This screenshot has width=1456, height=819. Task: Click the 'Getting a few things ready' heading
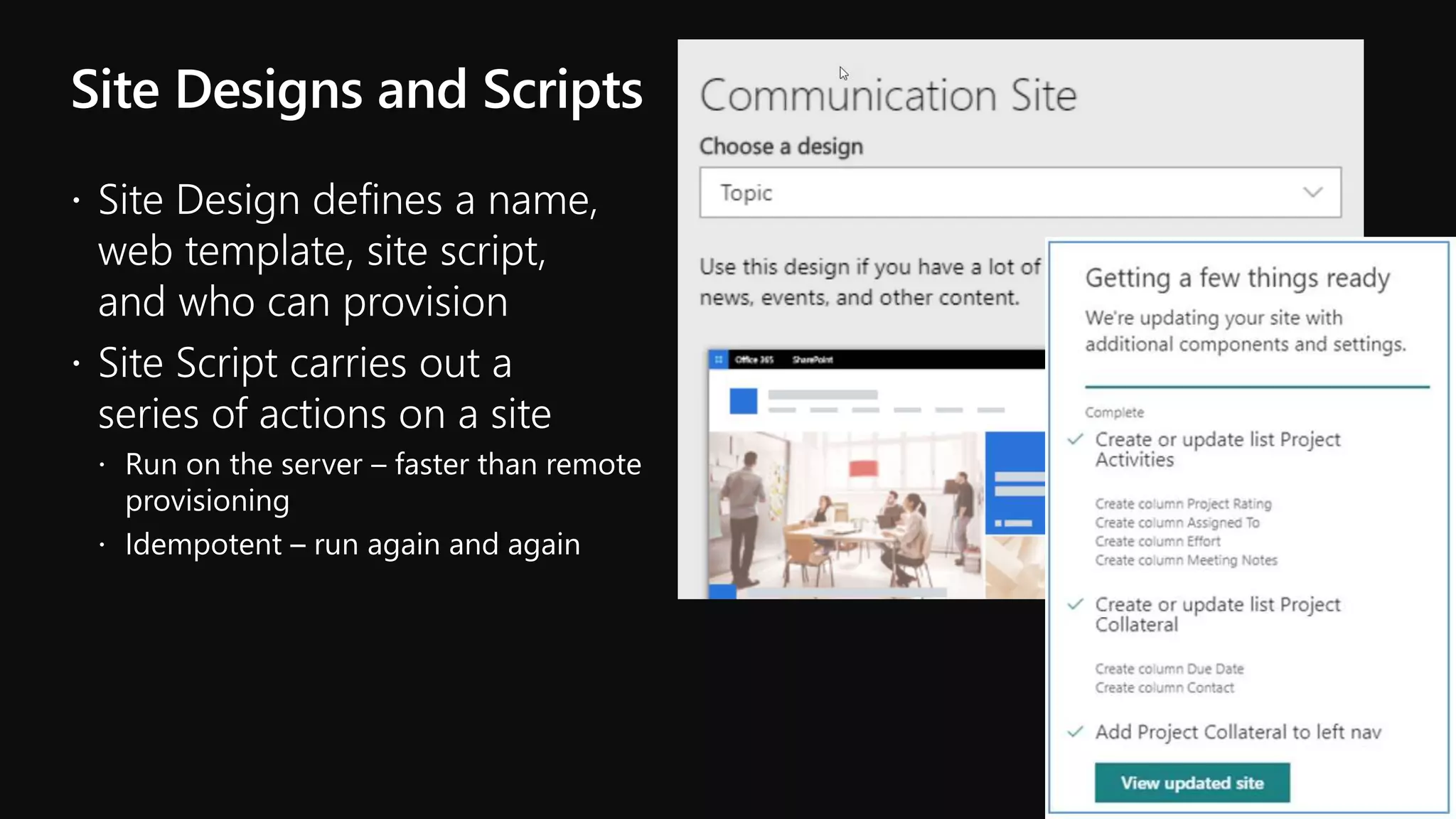click(1237, 278)
